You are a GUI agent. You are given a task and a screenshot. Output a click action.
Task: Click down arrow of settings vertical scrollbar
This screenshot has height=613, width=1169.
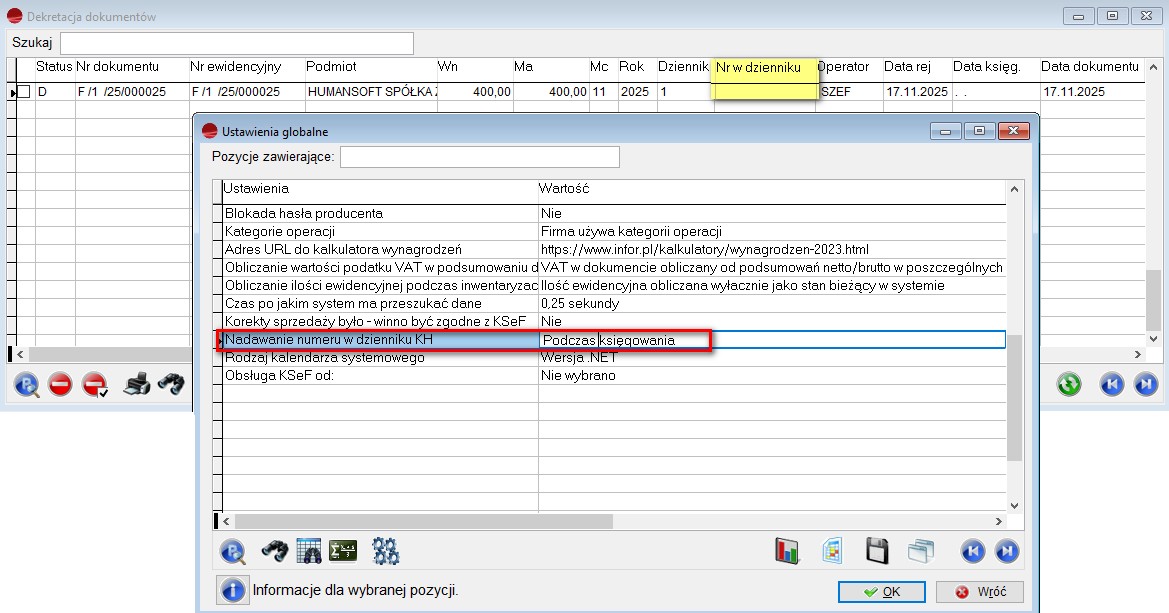(x=1013, y=506)
